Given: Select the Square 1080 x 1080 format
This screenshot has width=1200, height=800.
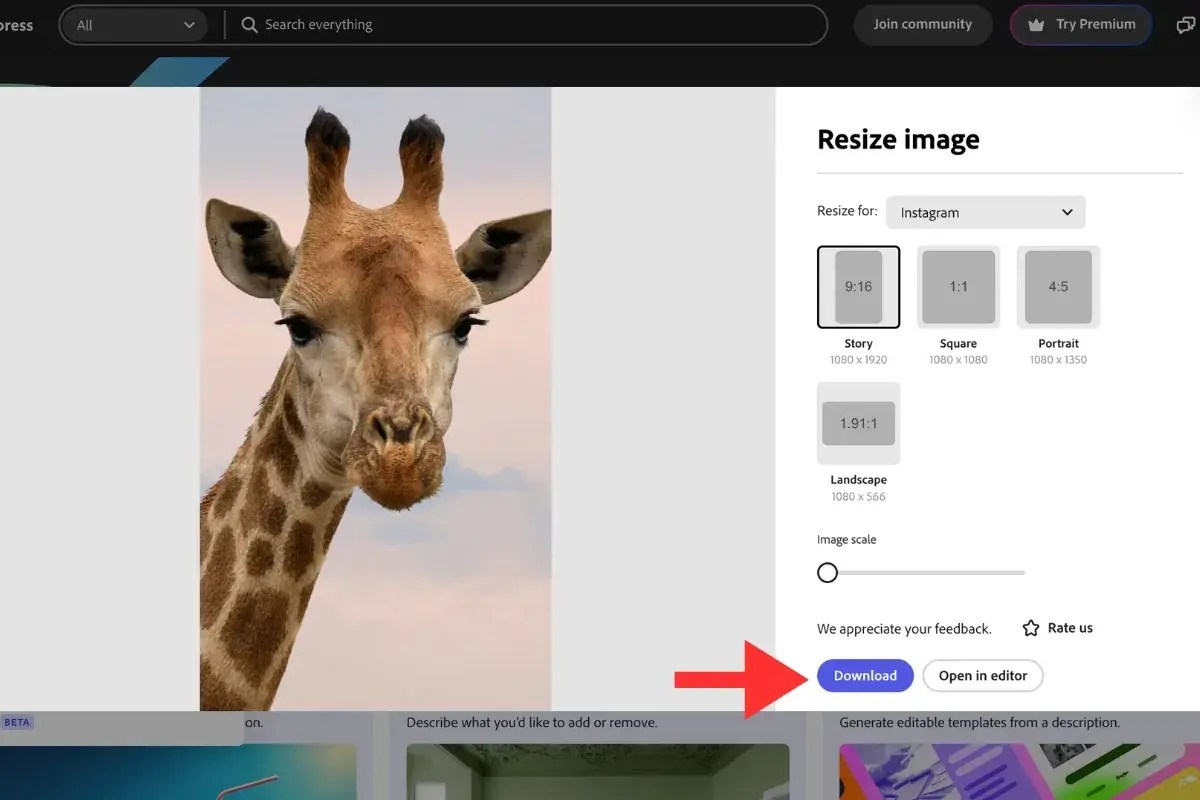Looking at the screenshot, I should tap(958, 287).
